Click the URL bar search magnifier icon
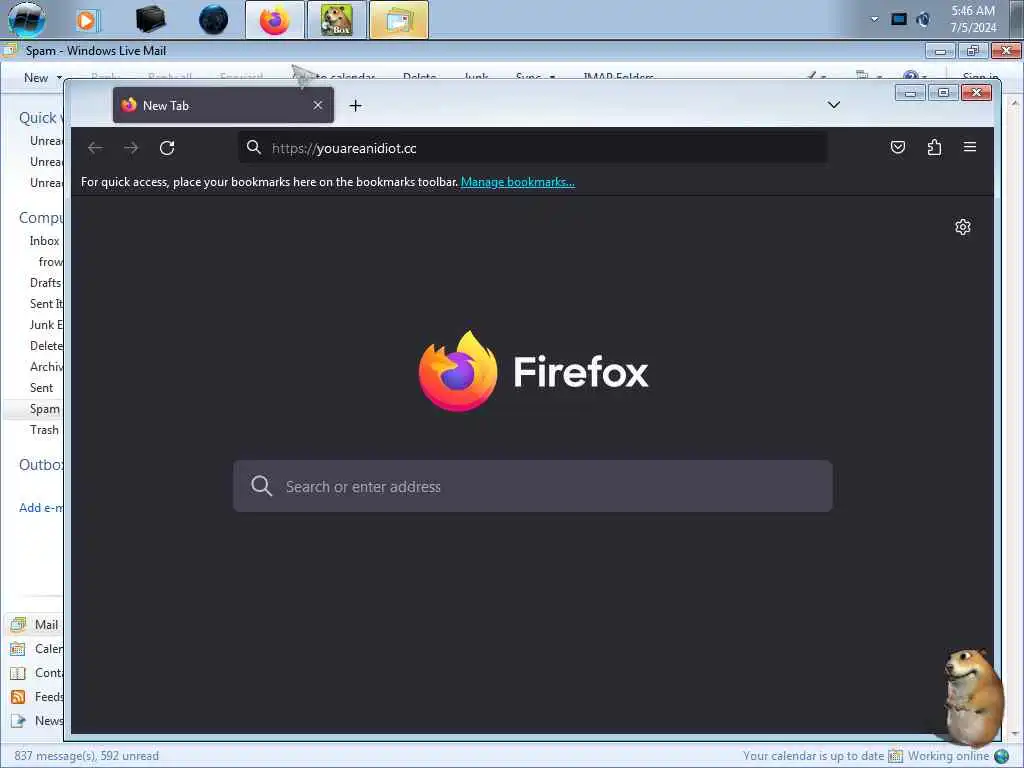 click(x=254, y=148)
